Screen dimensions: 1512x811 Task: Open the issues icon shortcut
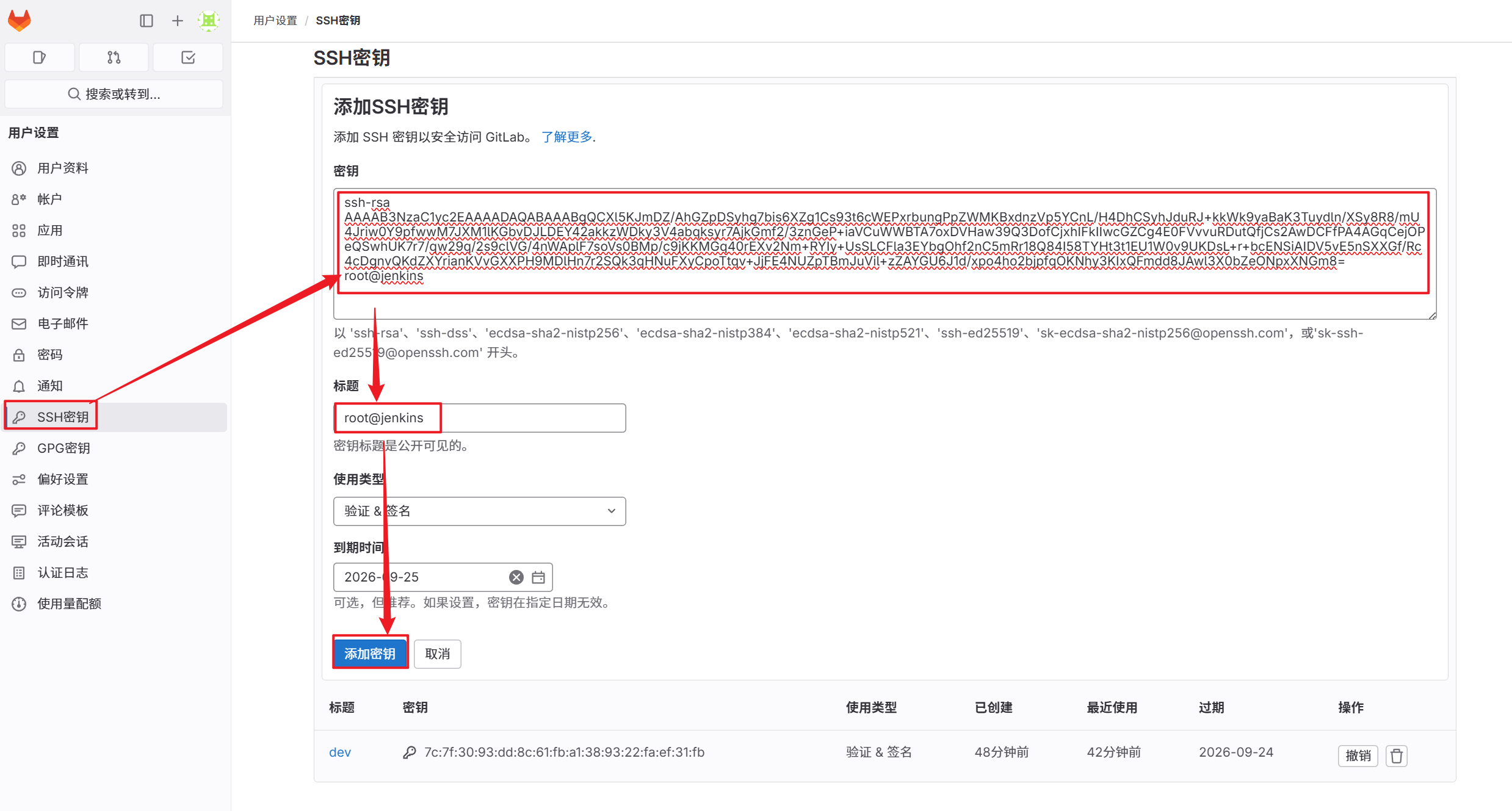point(40,57)
